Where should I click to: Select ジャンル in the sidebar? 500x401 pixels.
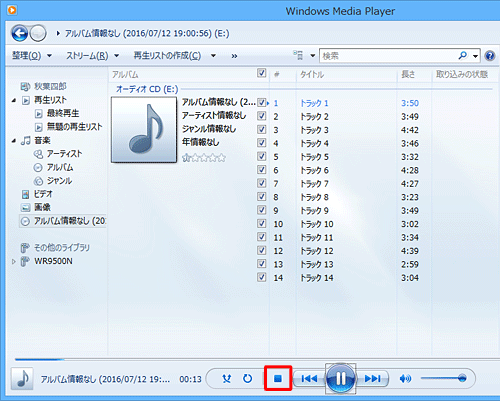[59, 181]
